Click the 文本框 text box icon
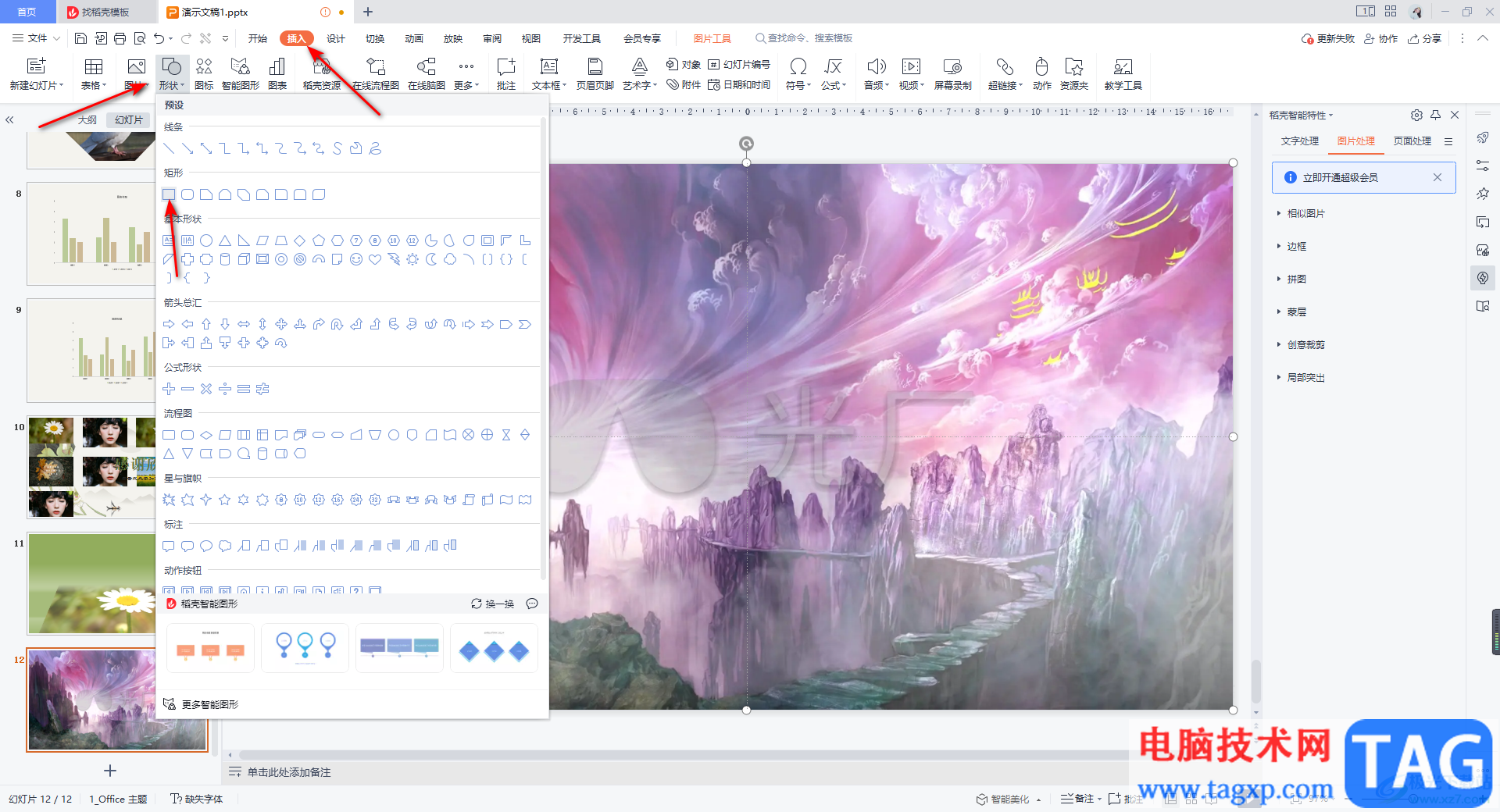 coord(549,74)
